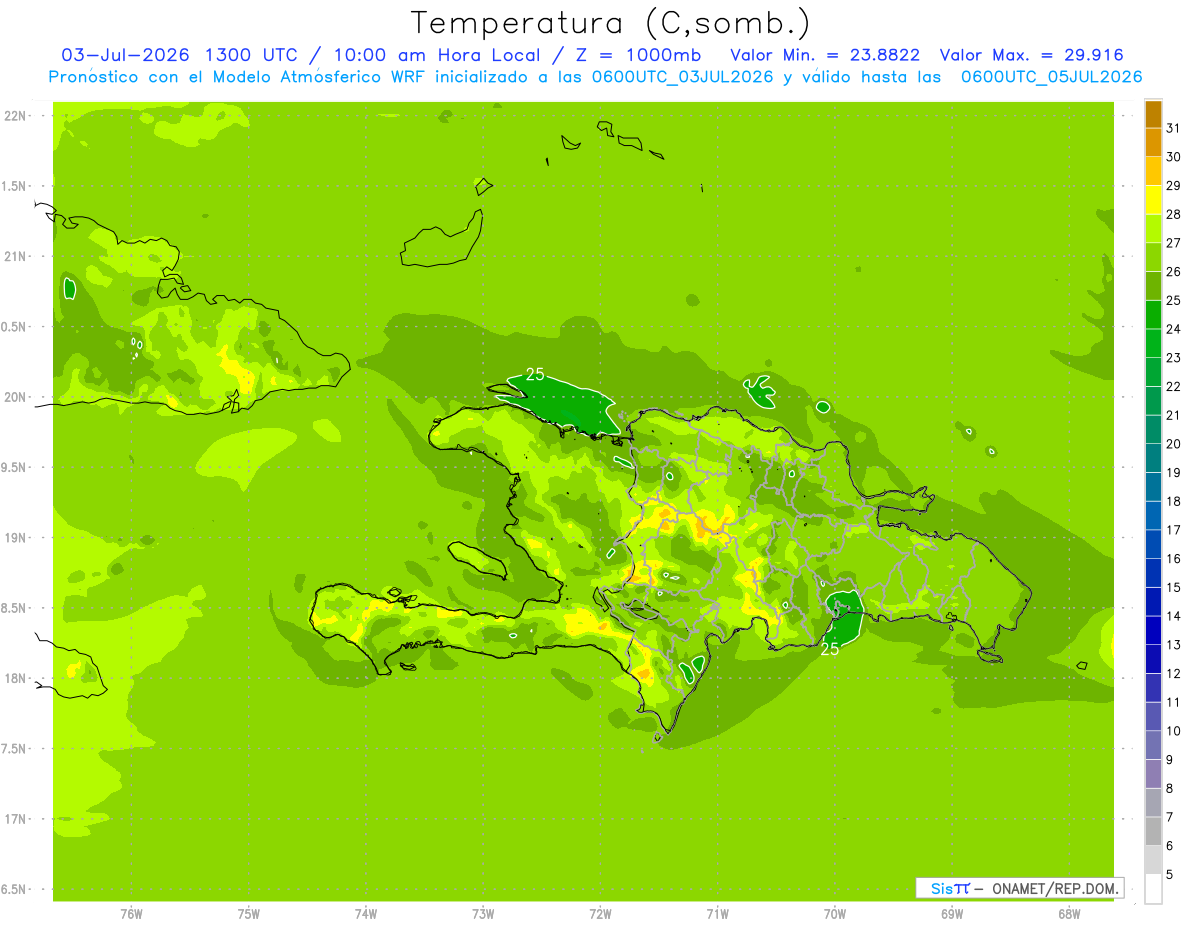
Task: Click the WRF model forecast description line
Action: click(x=596, y=77)
